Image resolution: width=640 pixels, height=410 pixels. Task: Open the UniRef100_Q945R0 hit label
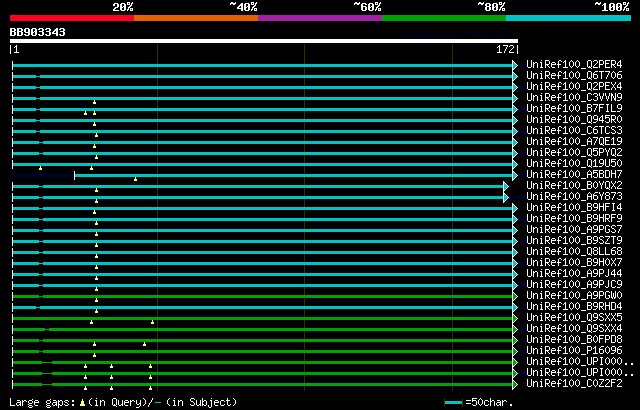click(574, 120)
